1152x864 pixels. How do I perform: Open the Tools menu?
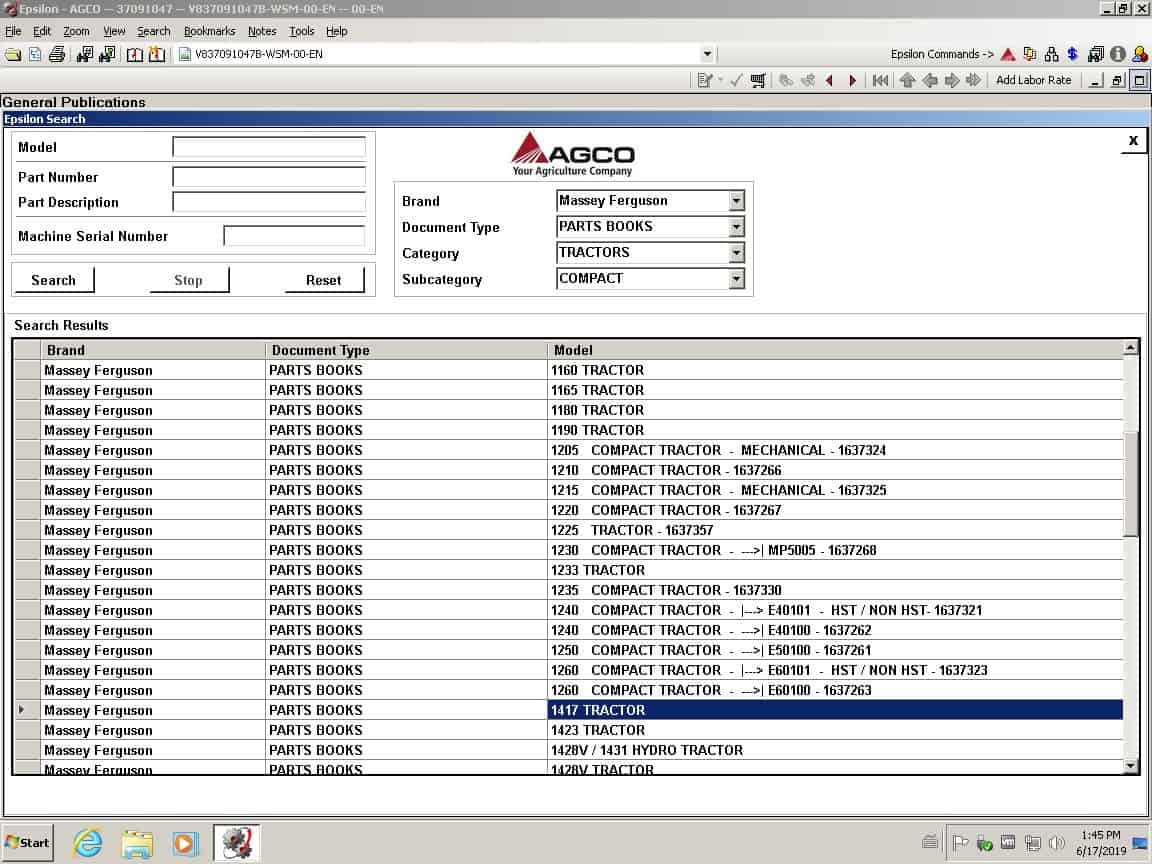click(301, 31)
